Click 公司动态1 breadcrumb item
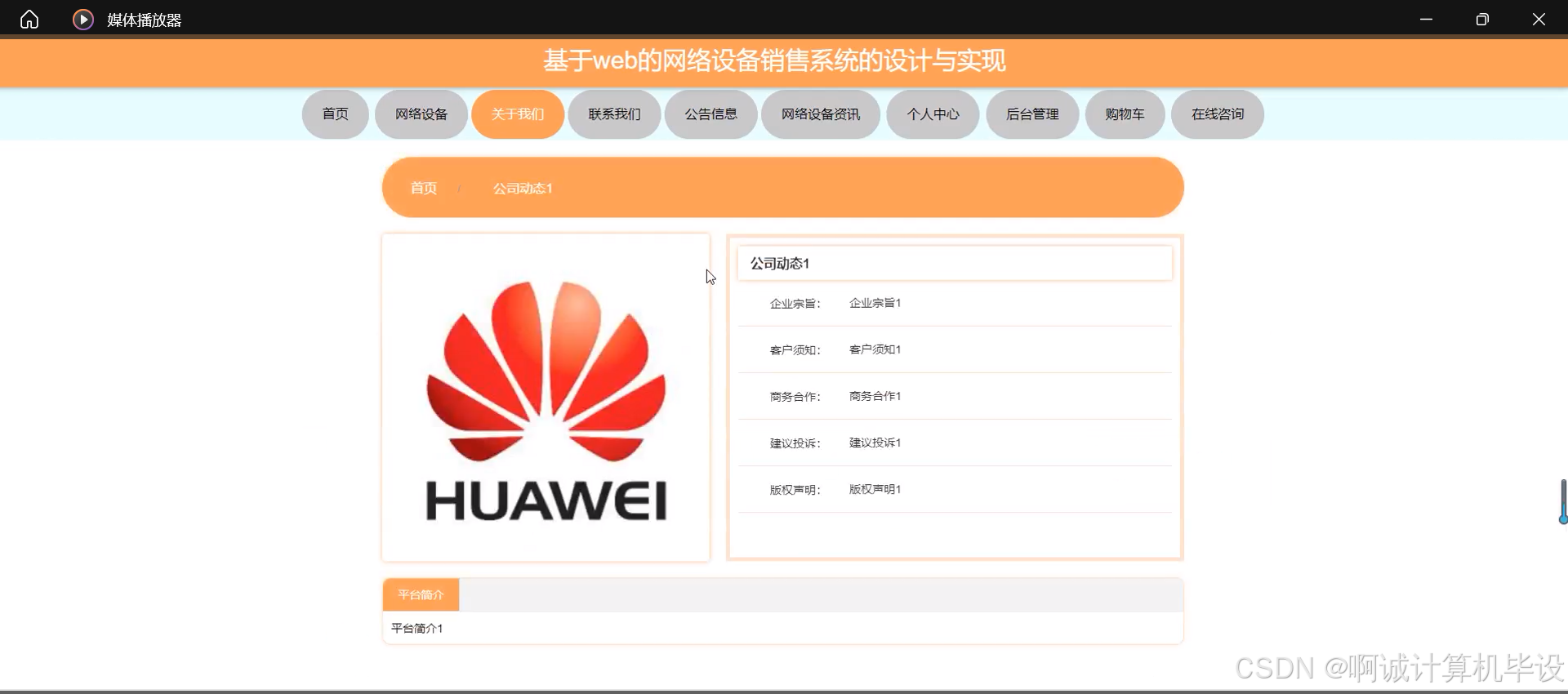The height and width of the screenshot is (694, 1568). click(x=523, y=189)
